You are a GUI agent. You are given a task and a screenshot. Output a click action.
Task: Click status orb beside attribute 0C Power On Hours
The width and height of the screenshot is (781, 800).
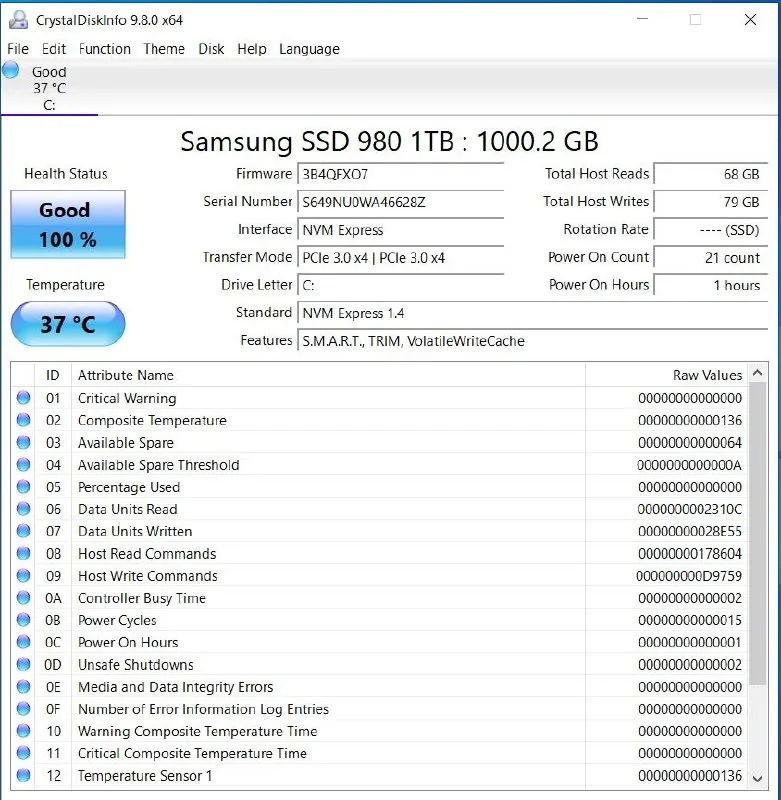pos(23,642)
